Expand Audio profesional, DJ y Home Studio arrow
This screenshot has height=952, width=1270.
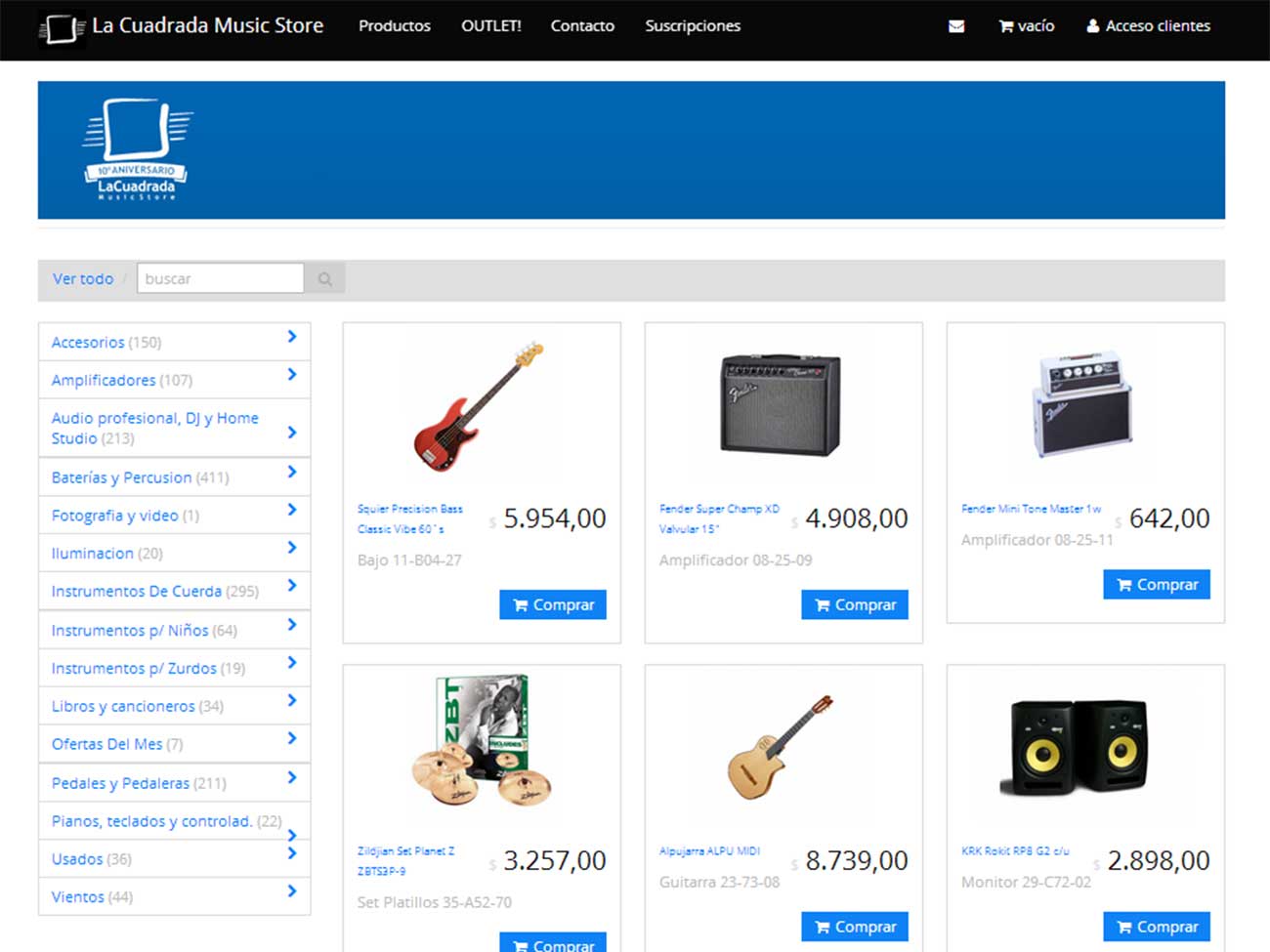click(x=291, y=433)
